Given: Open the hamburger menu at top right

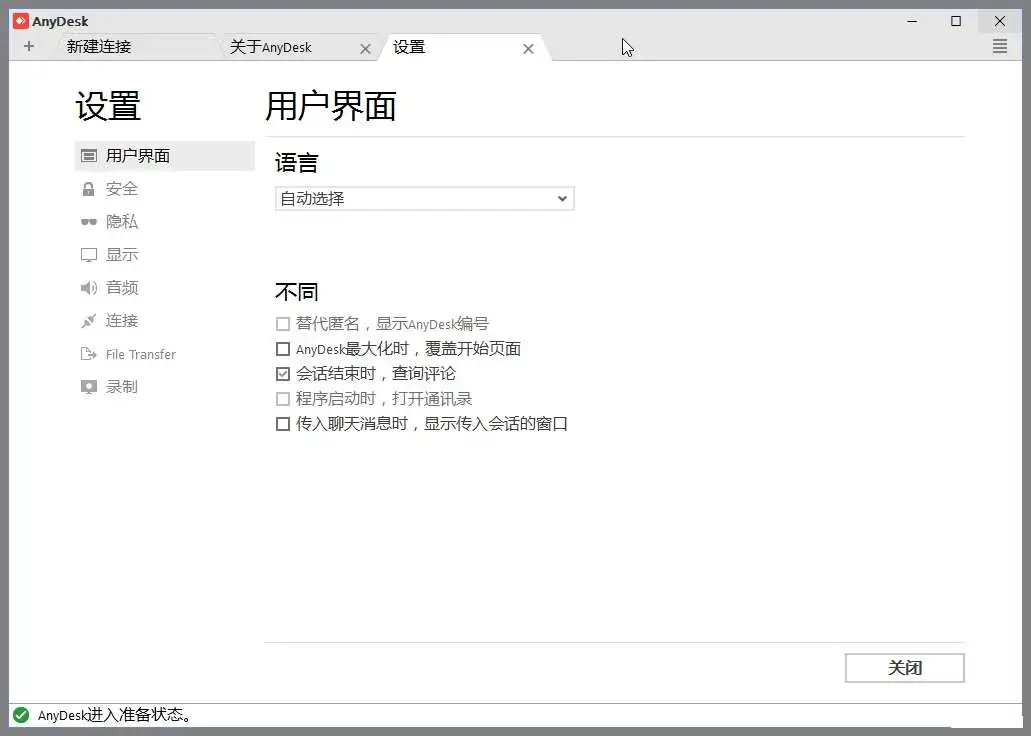Looking at the screenshot, I should tap(999, 46).
